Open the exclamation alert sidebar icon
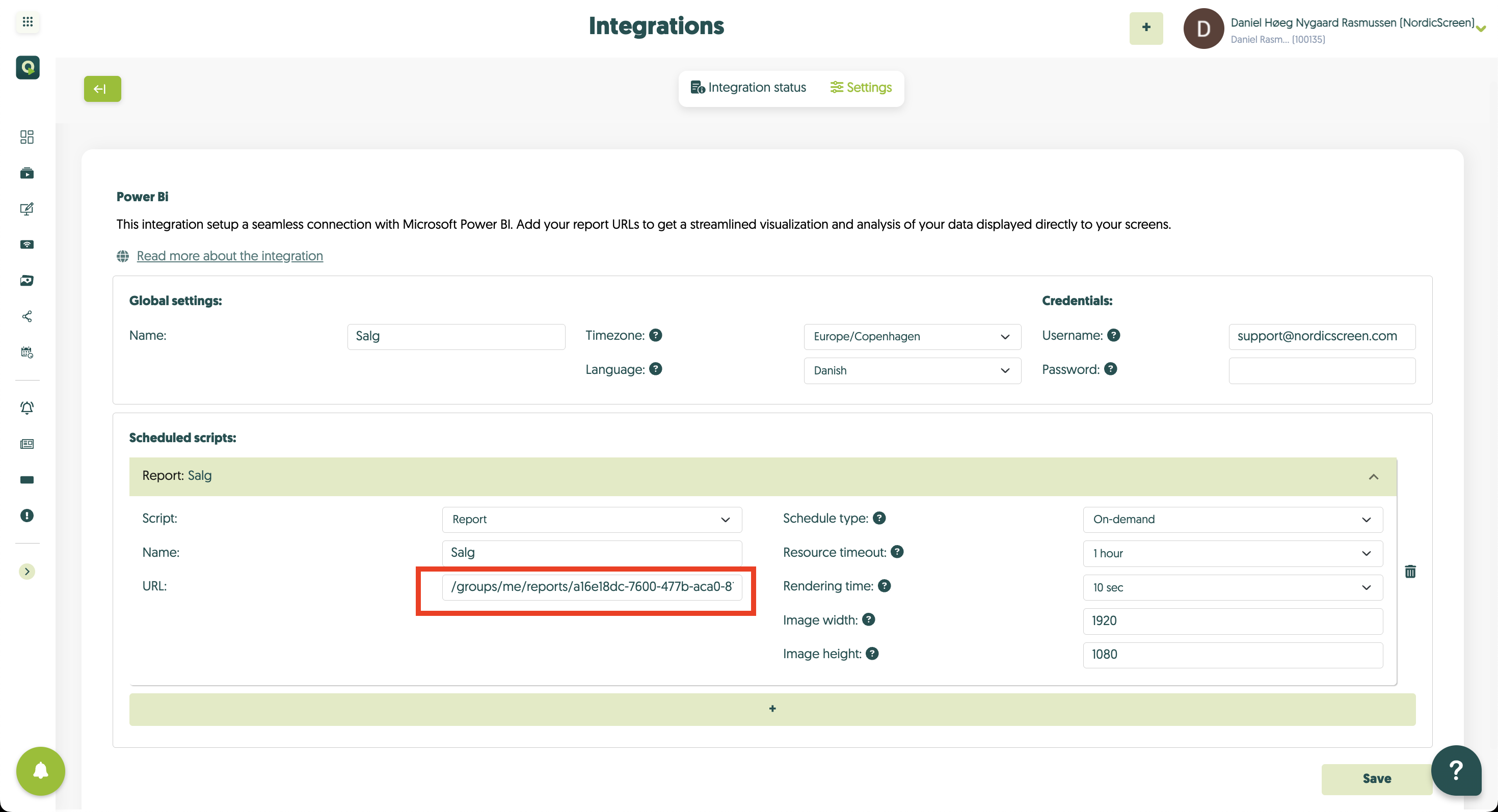Screen dimensions: 1498x812 click(26, 516)
